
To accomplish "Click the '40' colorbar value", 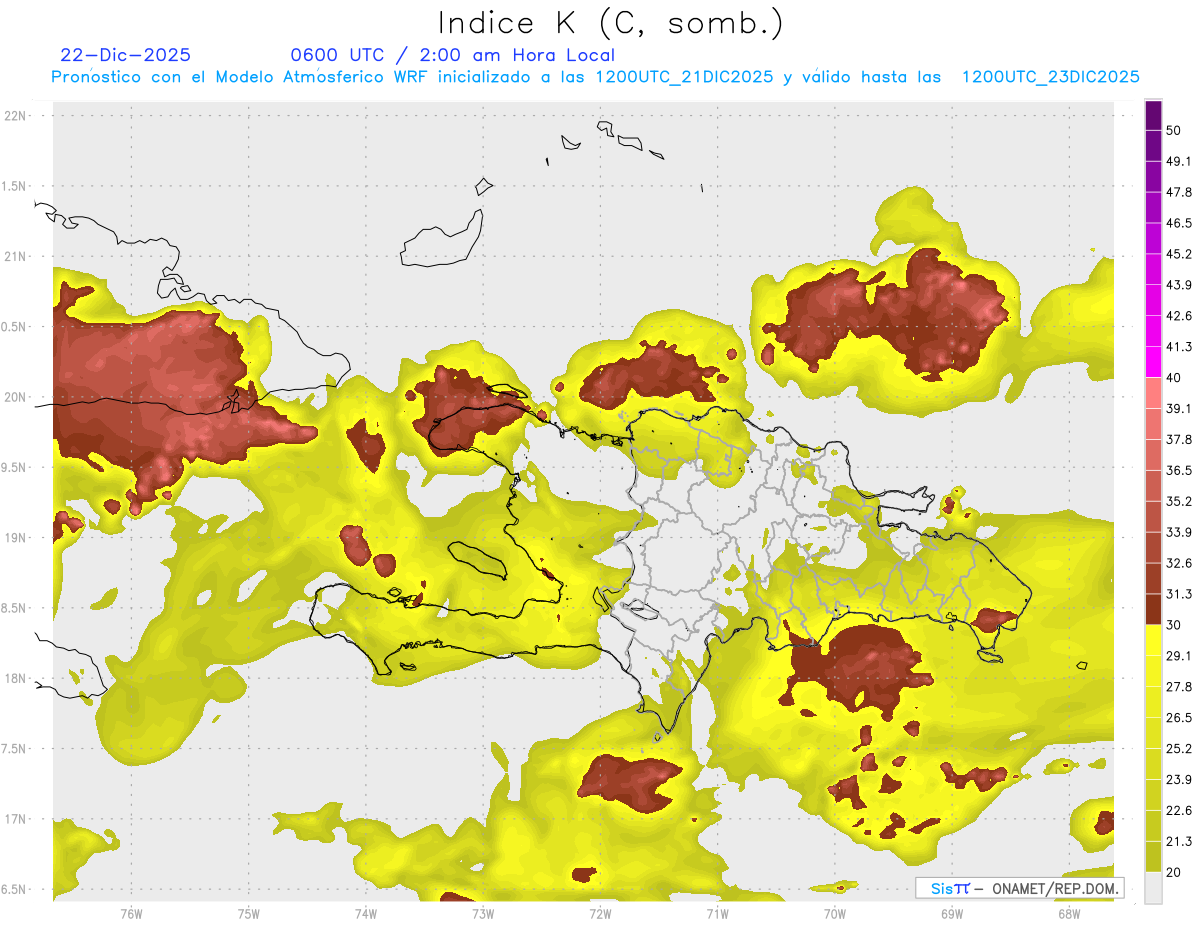I will coord(1174,377).
